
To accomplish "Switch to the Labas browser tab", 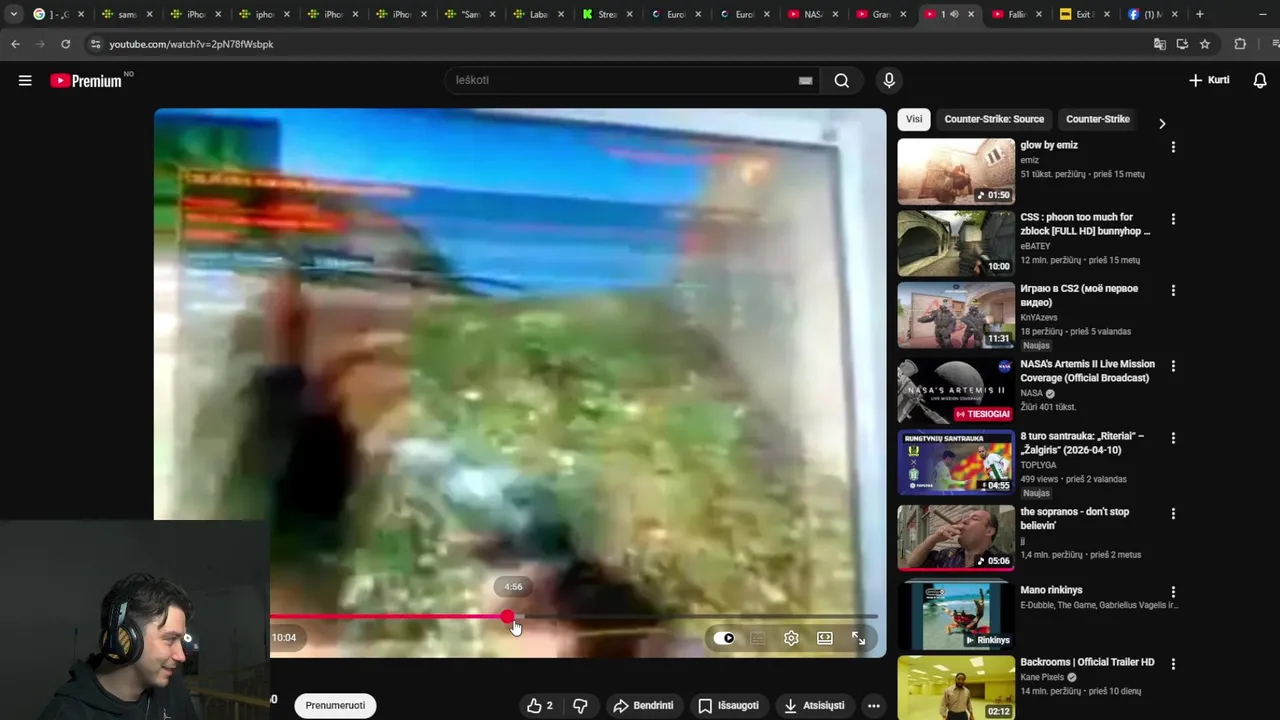I will pos(539,14).
